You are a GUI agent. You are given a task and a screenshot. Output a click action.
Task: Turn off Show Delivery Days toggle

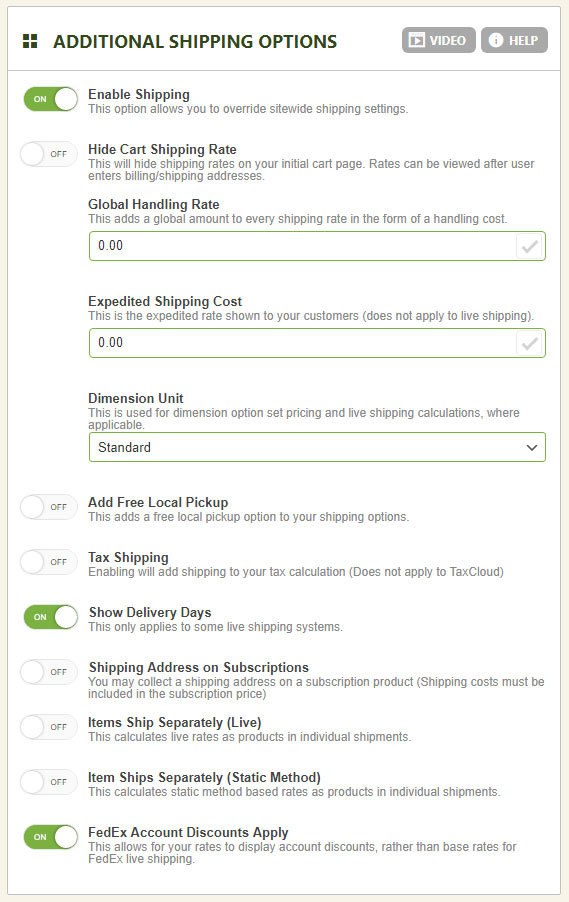point(51,617)
